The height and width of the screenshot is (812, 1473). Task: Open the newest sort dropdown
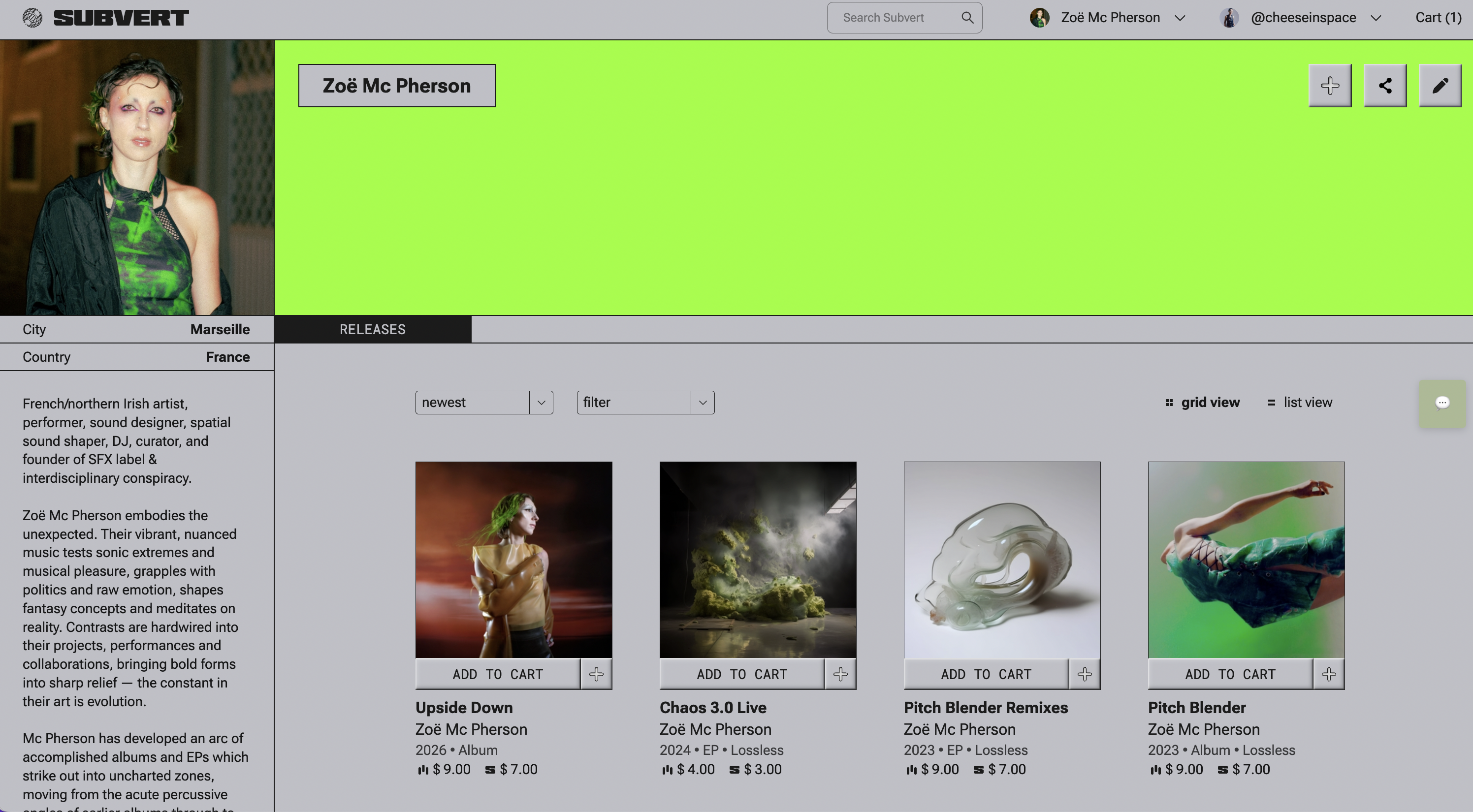tap(484, 402)
